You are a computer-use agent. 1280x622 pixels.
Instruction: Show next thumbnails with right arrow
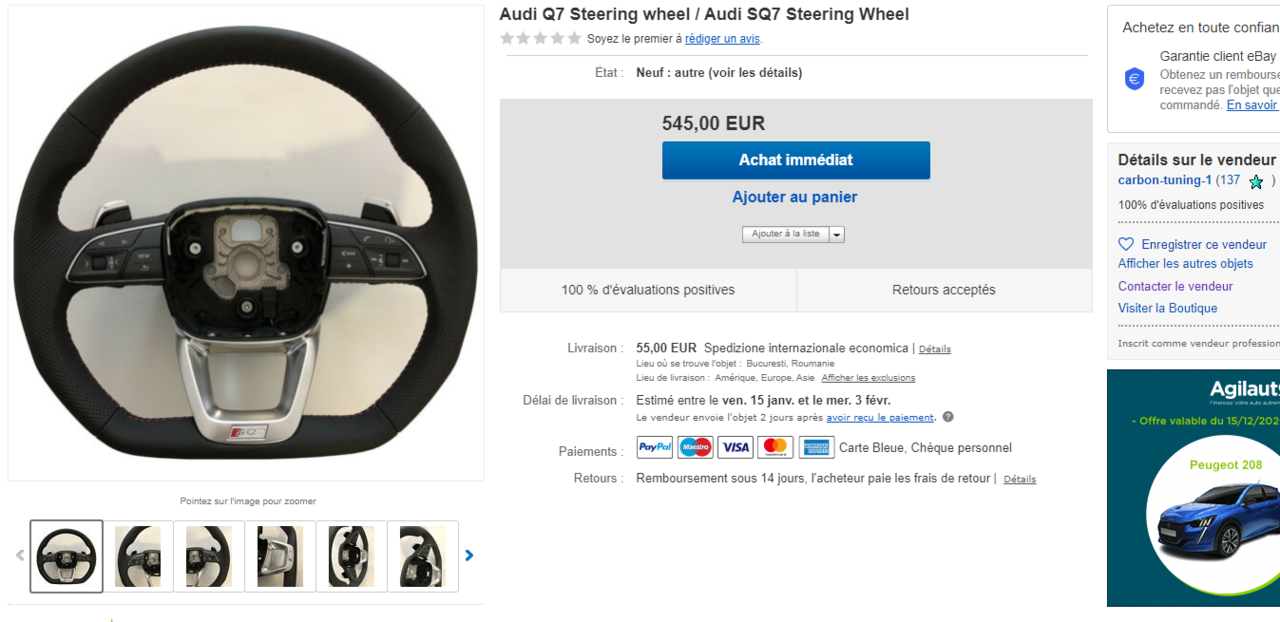(469, 556)
